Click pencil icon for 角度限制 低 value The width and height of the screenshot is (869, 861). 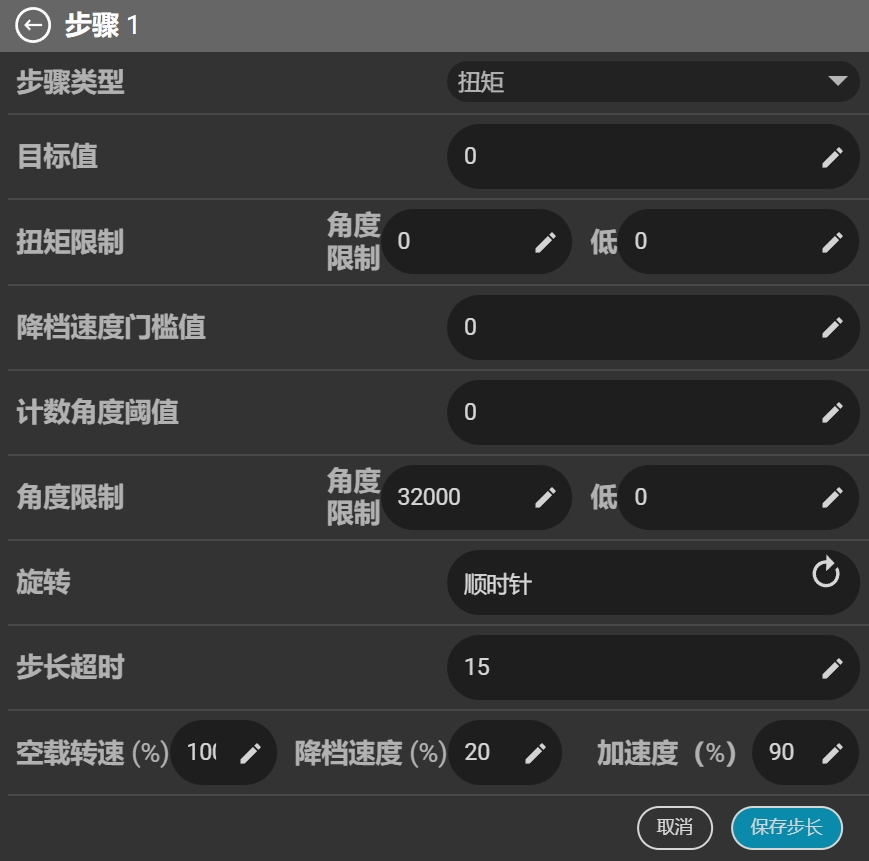tap(832, 498)
